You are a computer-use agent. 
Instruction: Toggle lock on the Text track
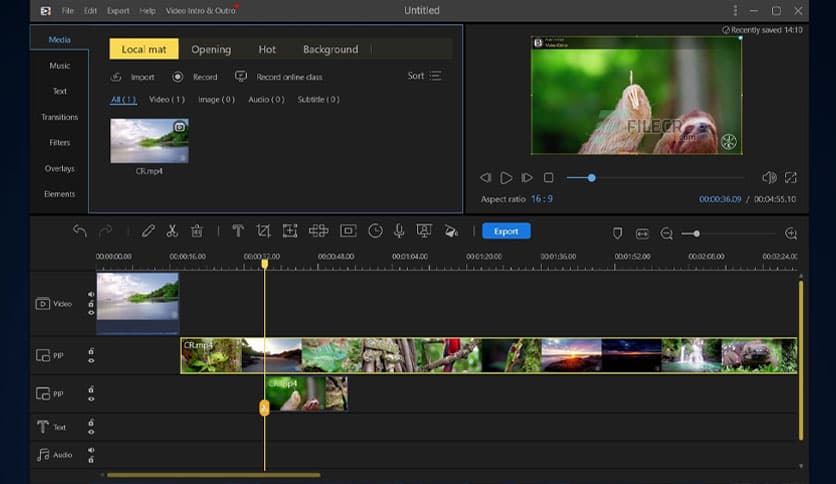click(x=91, y=423)
